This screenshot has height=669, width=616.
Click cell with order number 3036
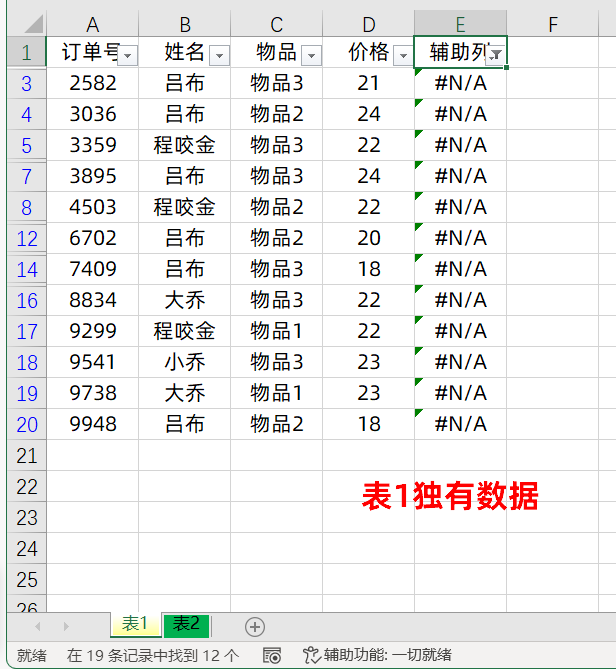pyautogui.click(x=93, y=114)
